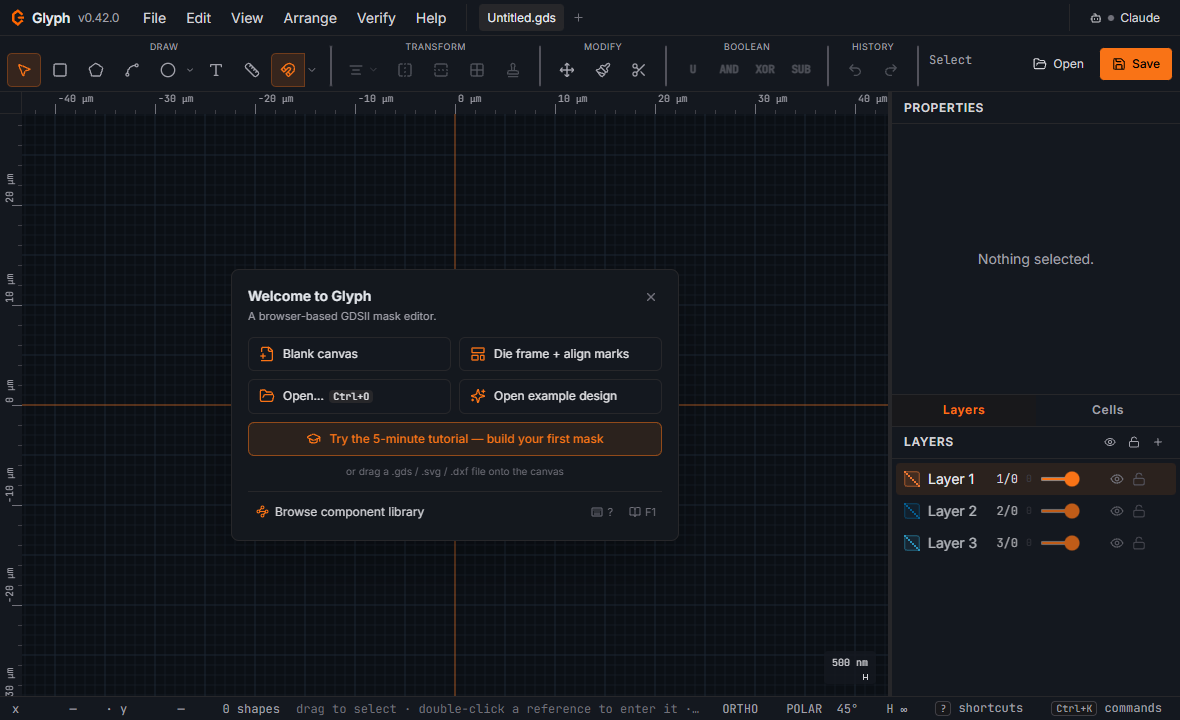Click Browse component library link
Image resolution: width=1180 pixels, height=720 pixels.
click(340, 512)
